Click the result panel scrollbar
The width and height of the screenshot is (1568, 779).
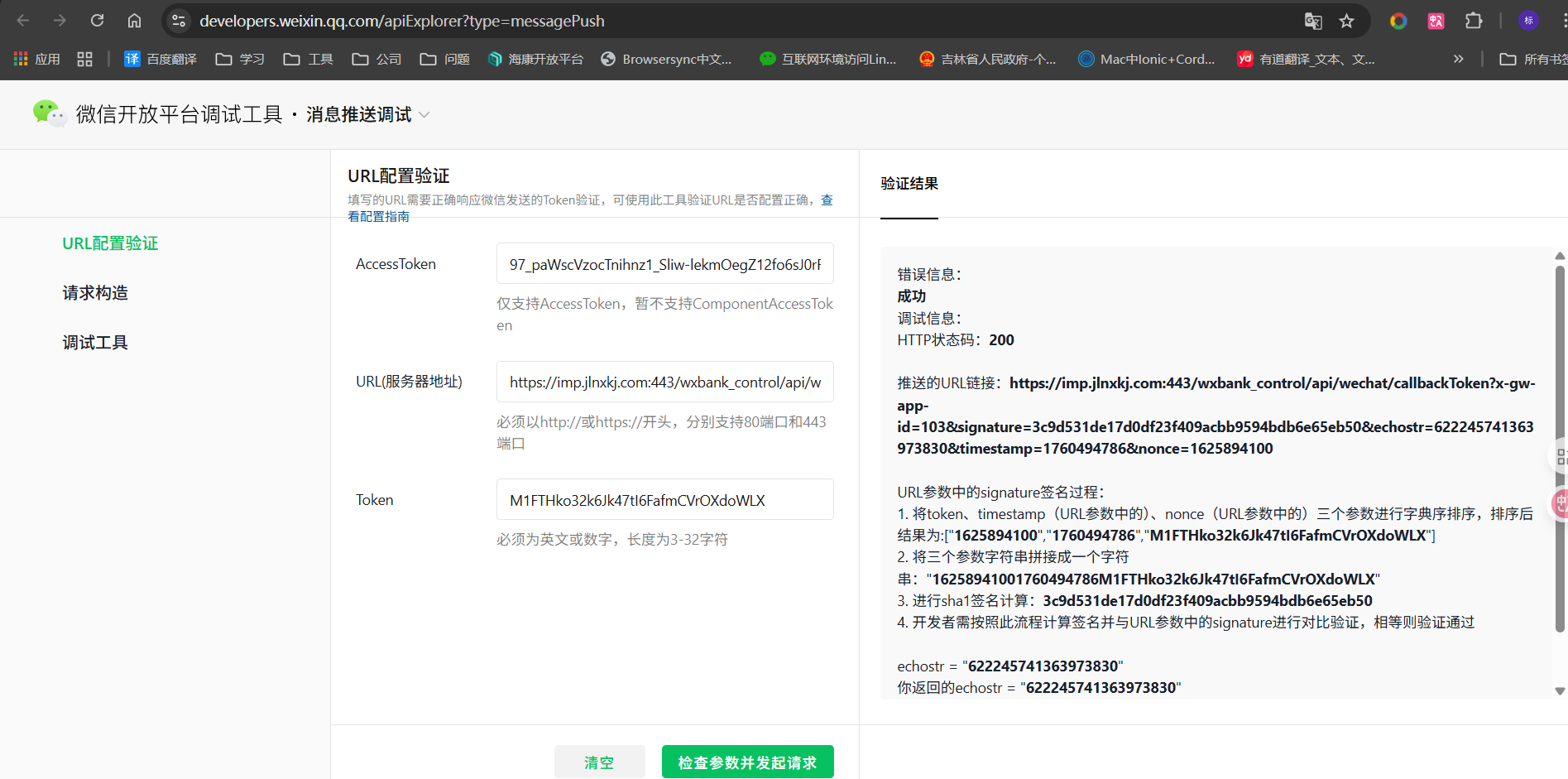coord(1560,449)
